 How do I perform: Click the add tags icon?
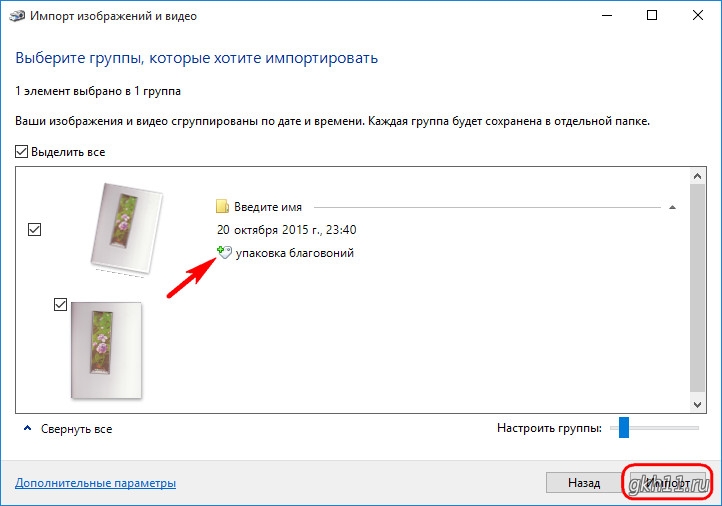click(224, 254)
